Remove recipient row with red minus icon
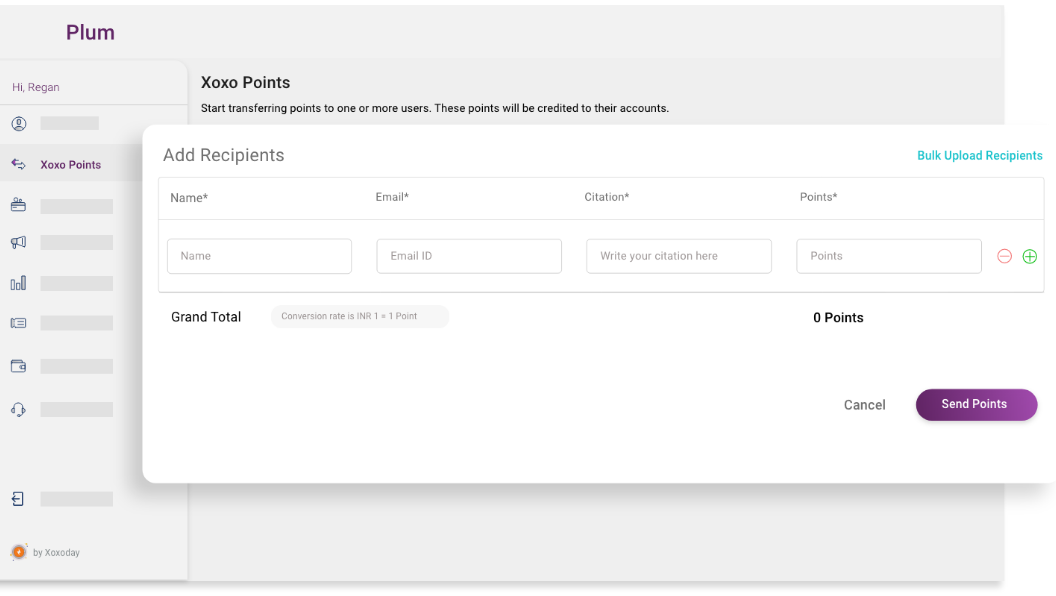This screenshot has width=1056, height=596. click(x=1004, y=256)
